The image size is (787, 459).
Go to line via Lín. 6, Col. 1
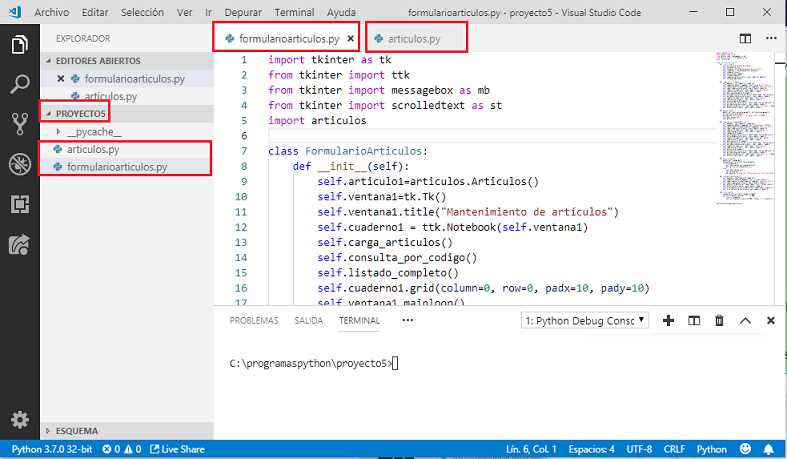point(531,449)
